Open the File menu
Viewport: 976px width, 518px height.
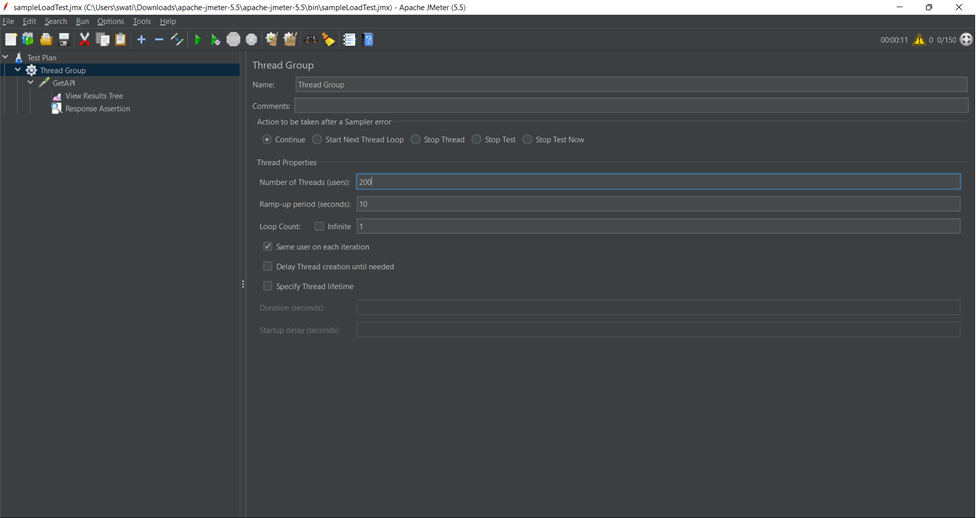[x=8, y=21]
